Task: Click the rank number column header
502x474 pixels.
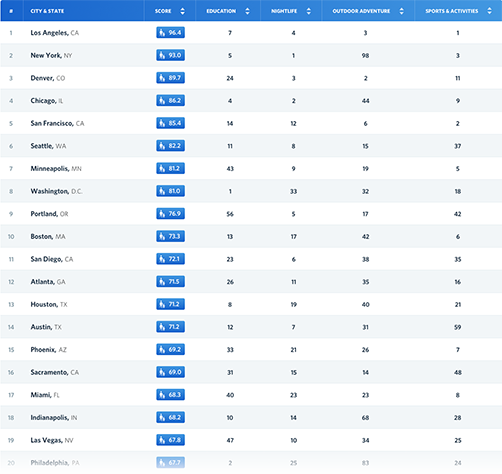Action: point(11,11)
